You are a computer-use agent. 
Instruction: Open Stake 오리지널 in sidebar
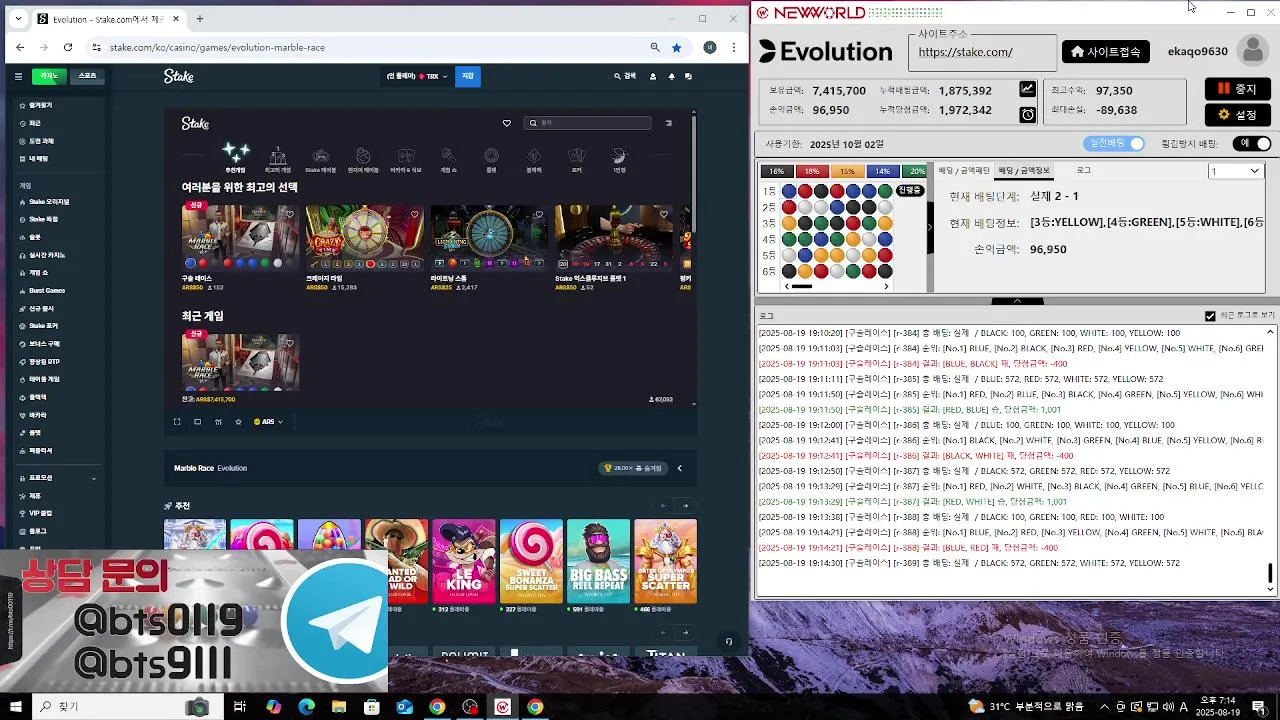tap(51, 202)
